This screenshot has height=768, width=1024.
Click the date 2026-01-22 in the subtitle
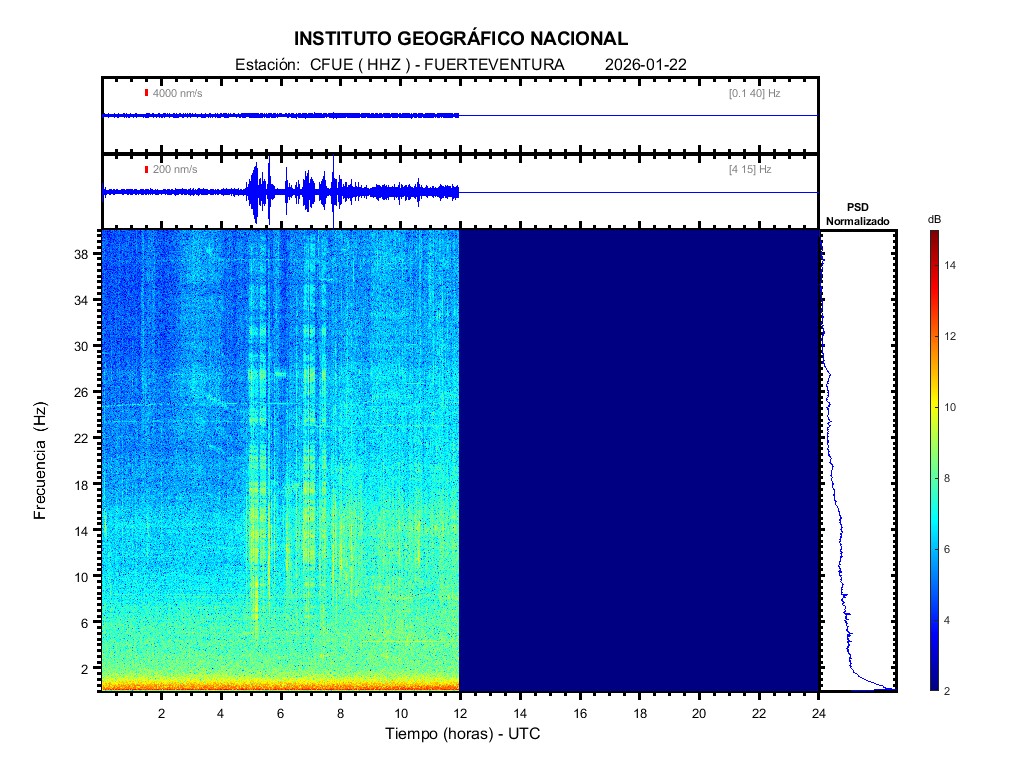(x=646, y=65)
